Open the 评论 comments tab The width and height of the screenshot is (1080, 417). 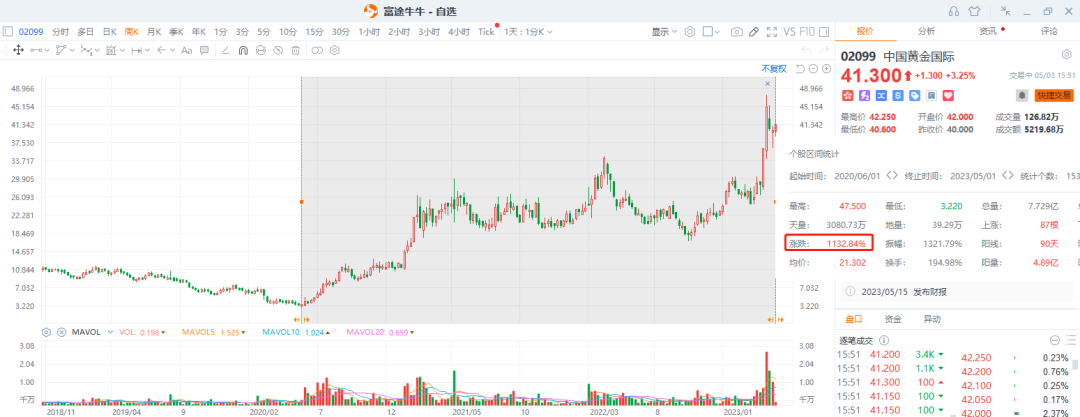click(1049, 31)
